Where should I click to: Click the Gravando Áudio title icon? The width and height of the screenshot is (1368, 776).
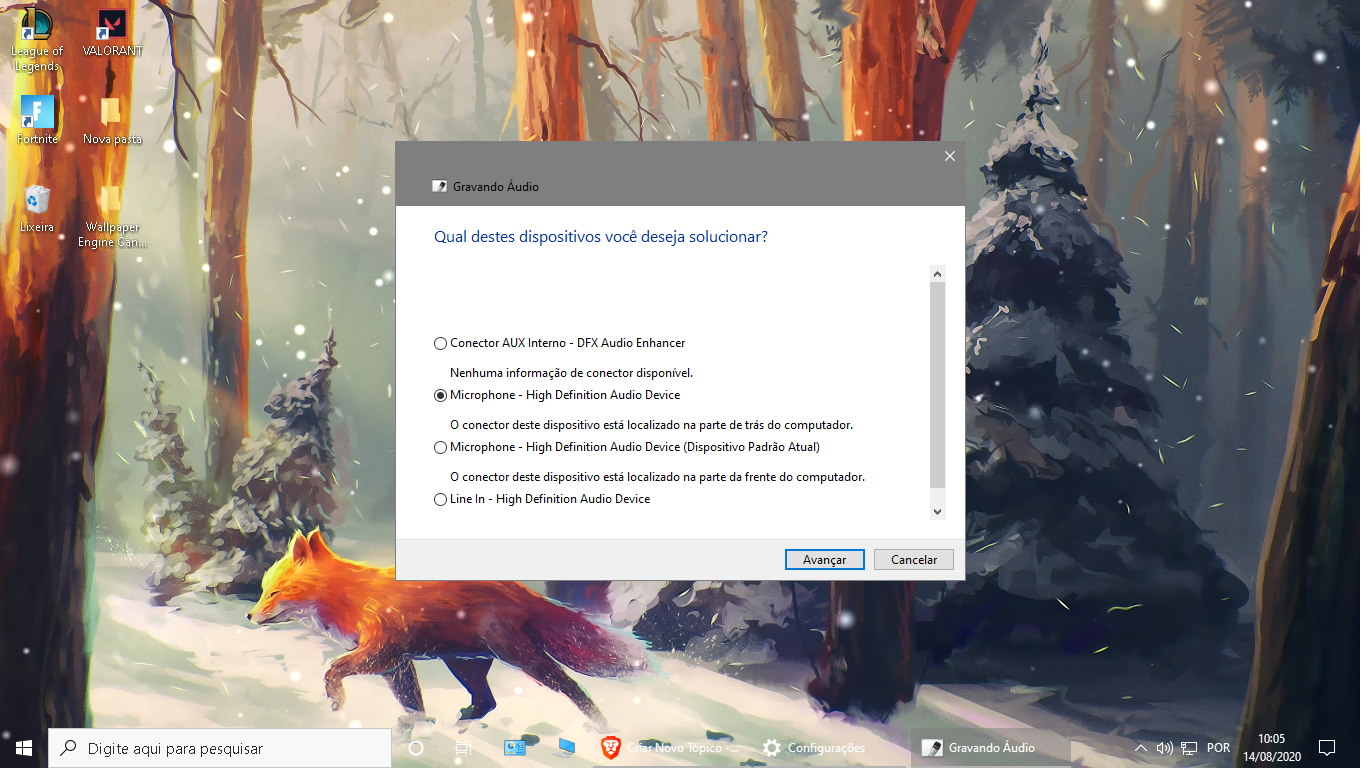439,187
